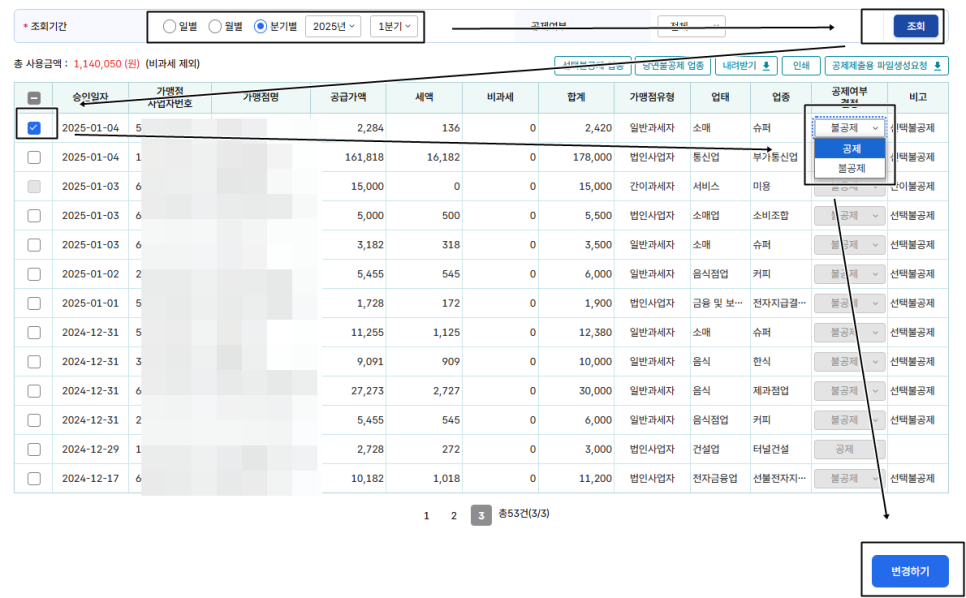
Task: Open deduction dropdown in 2025-01-02 커피 row
Action: pos(849,274)
